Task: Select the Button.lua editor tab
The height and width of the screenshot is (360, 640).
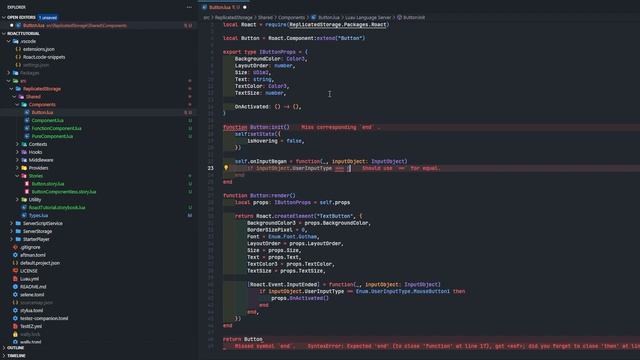Action: pyautogui.click(x=224, y=7)
